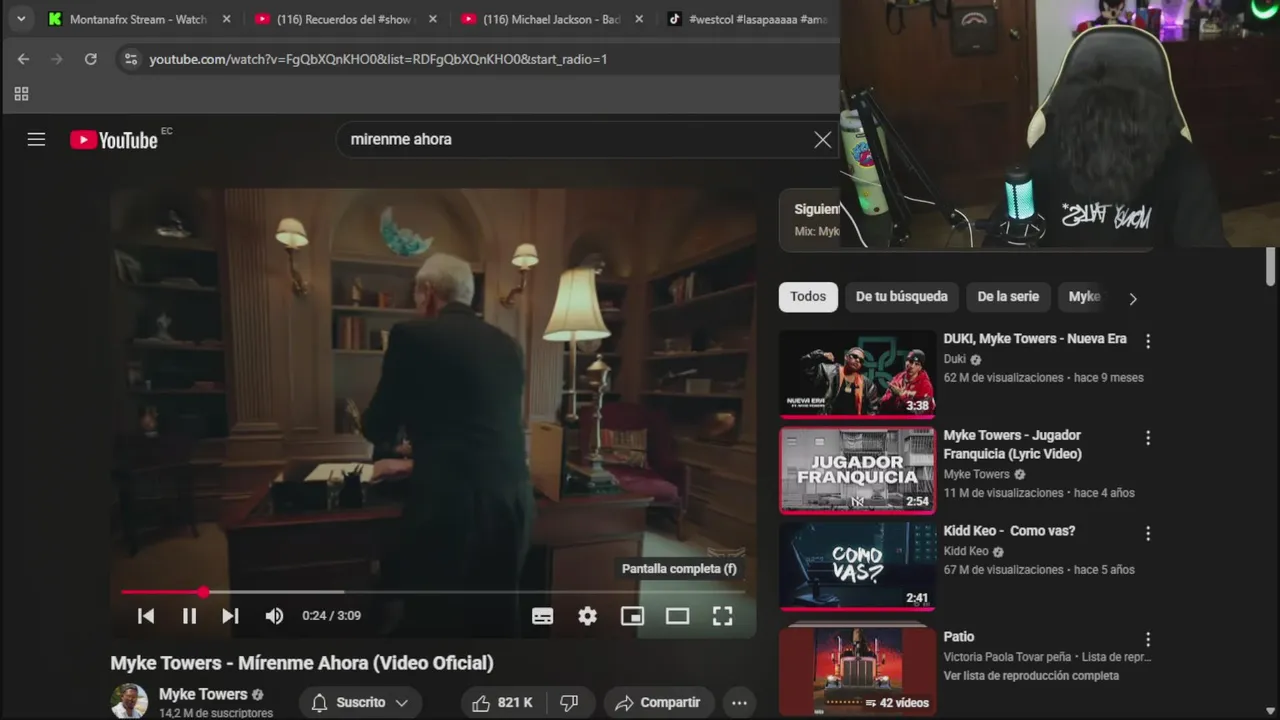Open 'Kidd Keo - Como vas?' title

(1009, 531)
